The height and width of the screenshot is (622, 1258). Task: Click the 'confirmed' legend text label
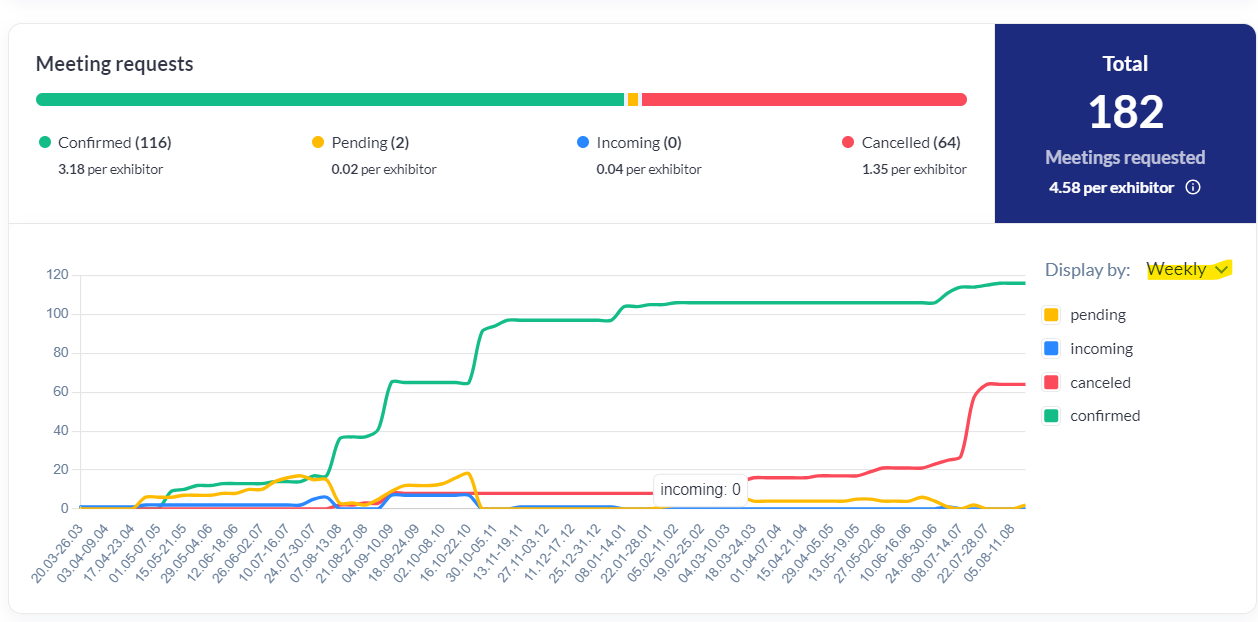1105,416
